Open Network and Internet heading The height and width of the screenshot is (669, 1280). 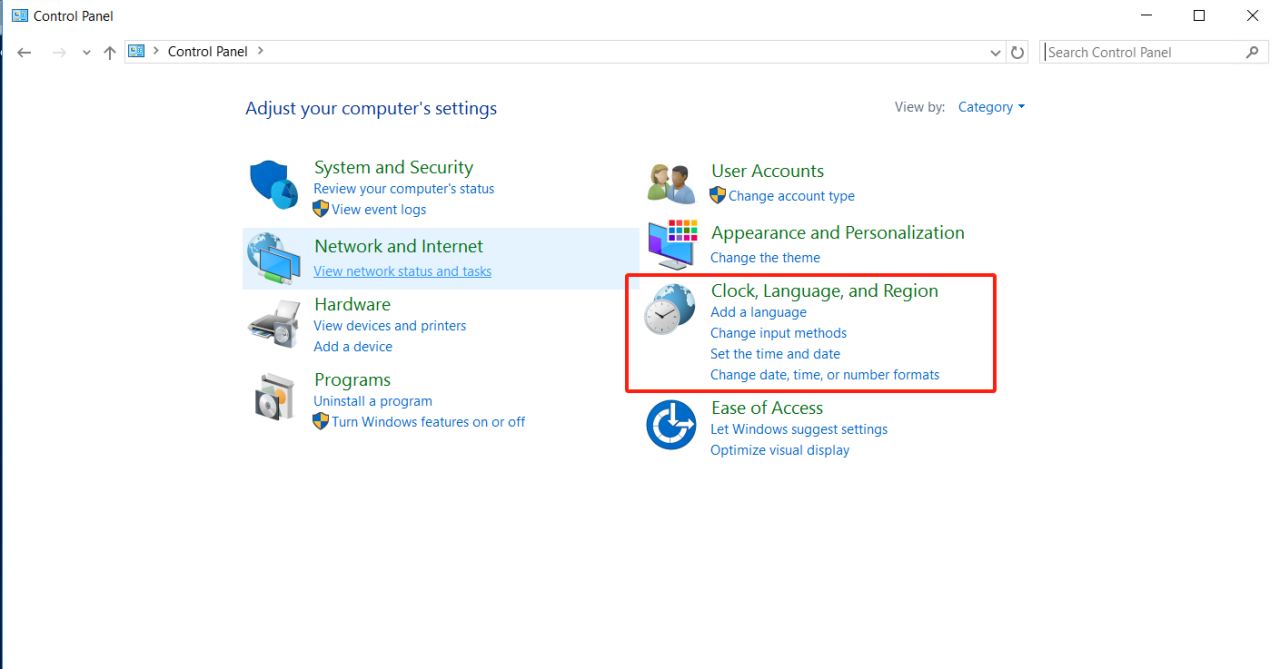[x=398, y=246]
